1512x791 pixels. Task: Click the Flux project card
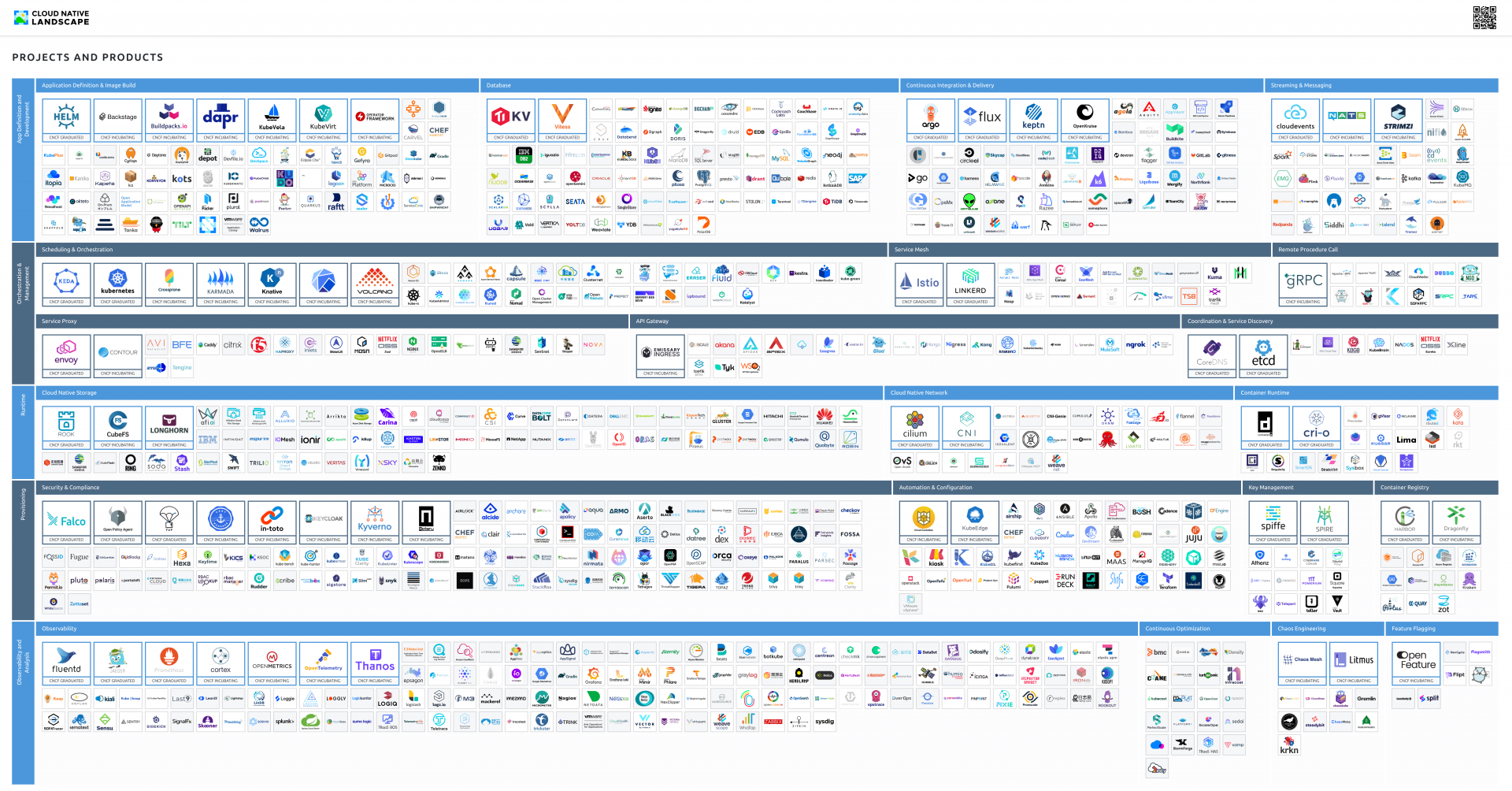tap(982, 121)
